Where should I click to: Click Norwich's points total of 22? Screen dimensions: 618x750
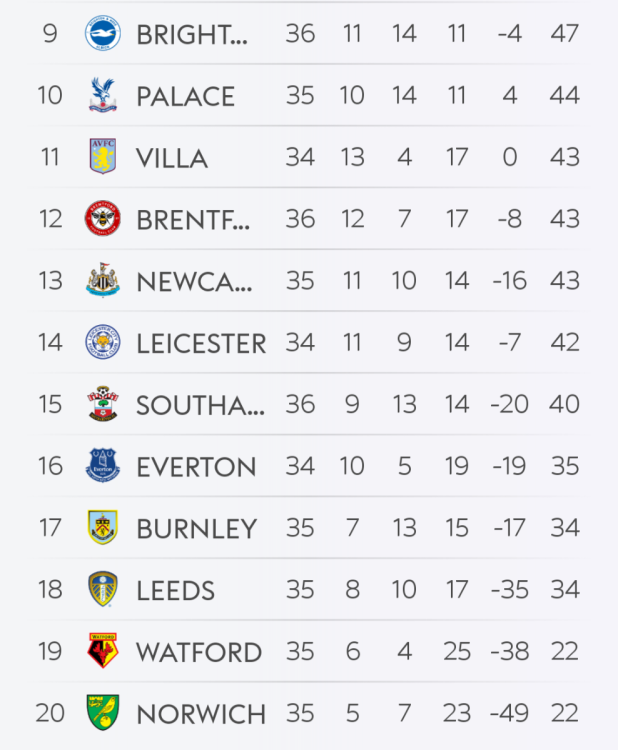[564, 714]
